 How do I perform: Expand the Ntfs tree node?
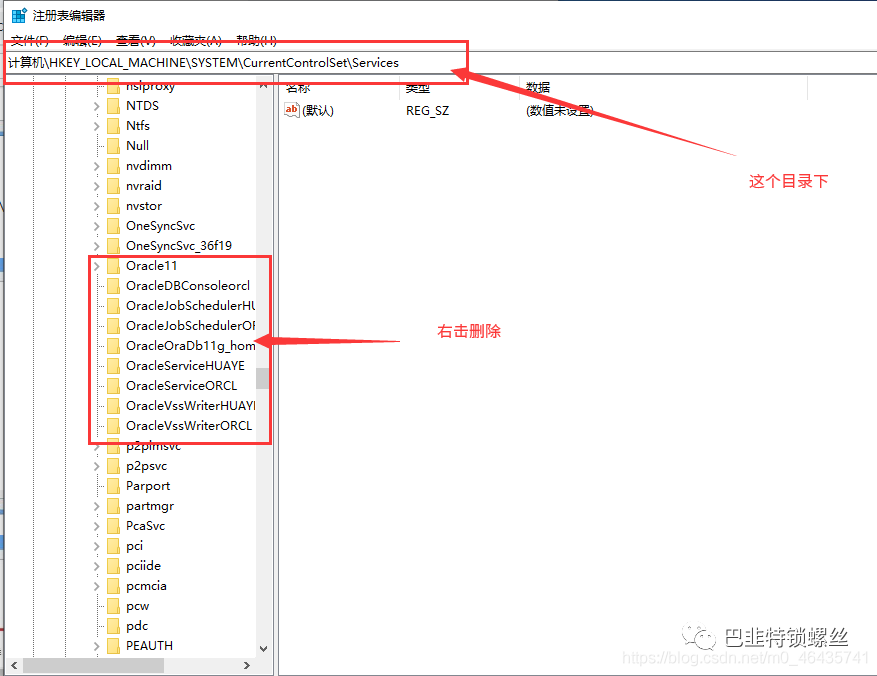click(96, 126)
